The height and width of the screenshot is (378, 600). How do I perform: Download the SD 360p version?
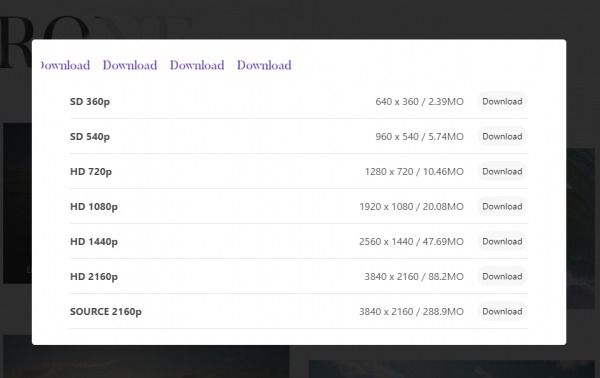[x=502, y=101]
